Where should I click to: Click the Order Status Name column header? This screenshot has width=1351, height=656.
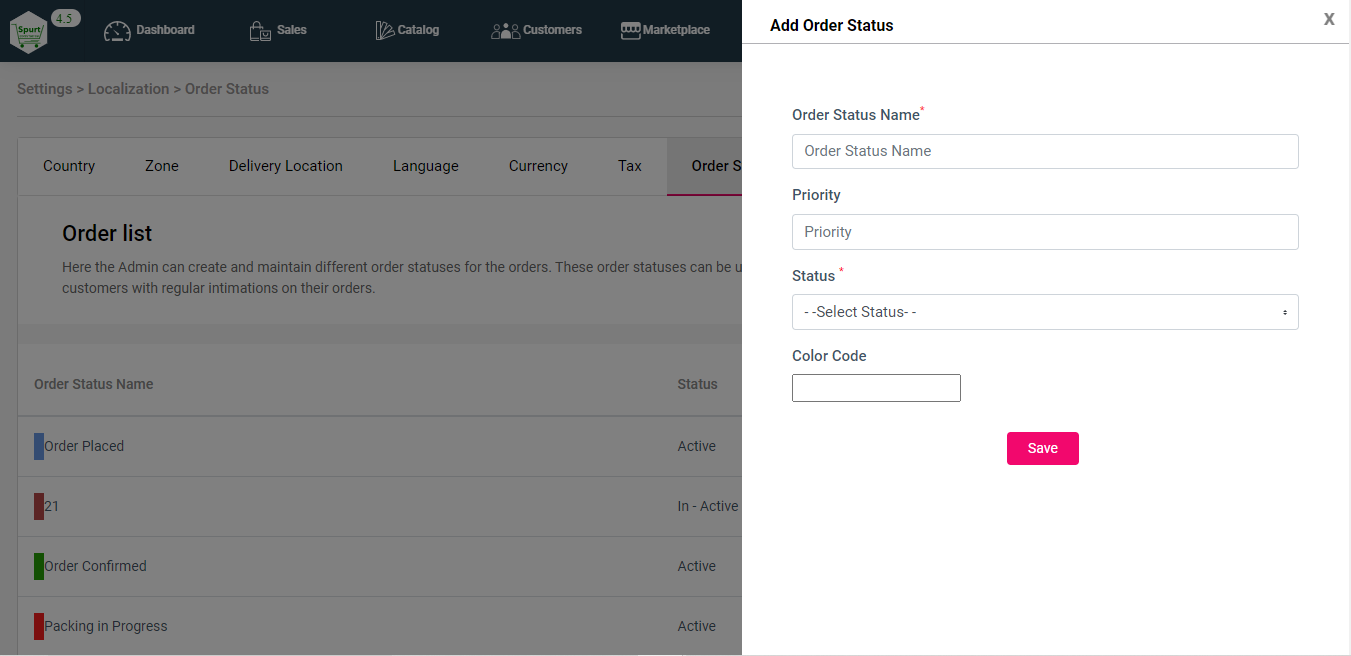pyautogui.click(x=94, y=384)
